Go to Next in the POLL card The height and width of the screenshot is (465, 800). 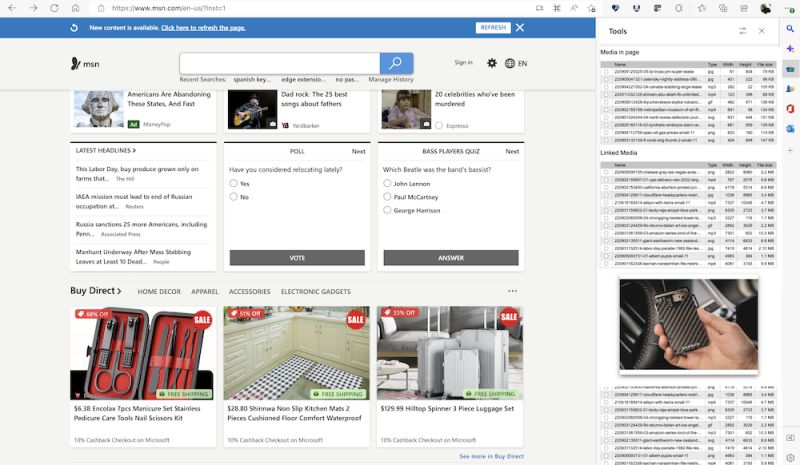click(358, 152)
